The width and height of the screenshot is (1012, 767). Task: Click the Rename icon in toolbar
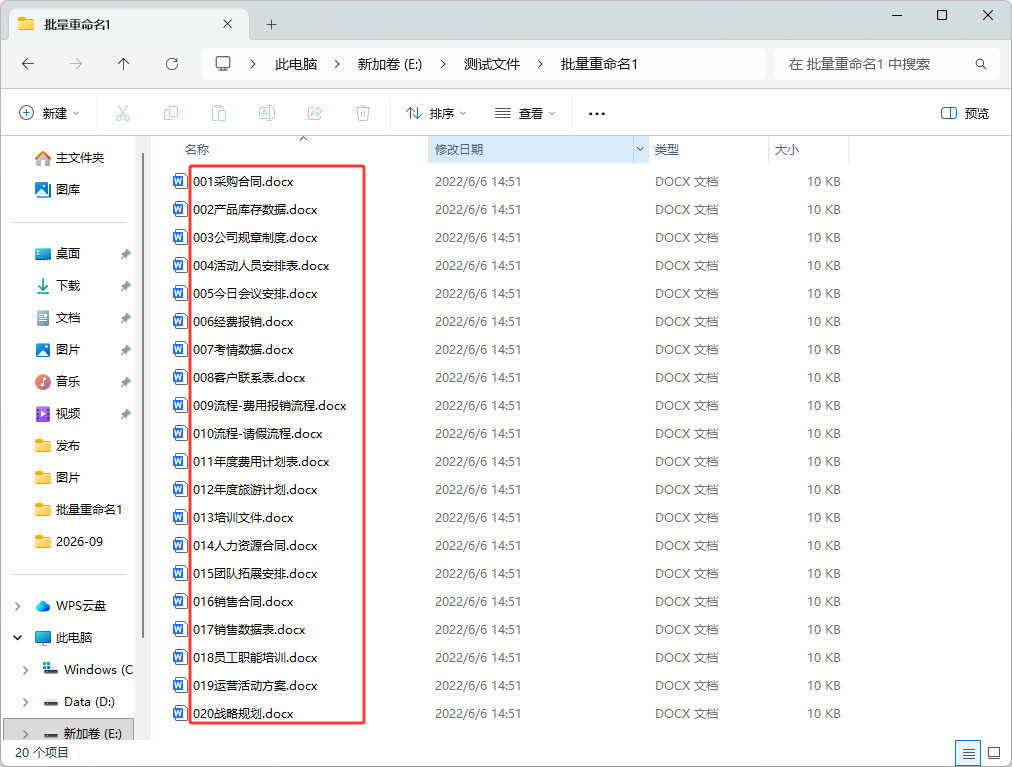coord(267,114)
